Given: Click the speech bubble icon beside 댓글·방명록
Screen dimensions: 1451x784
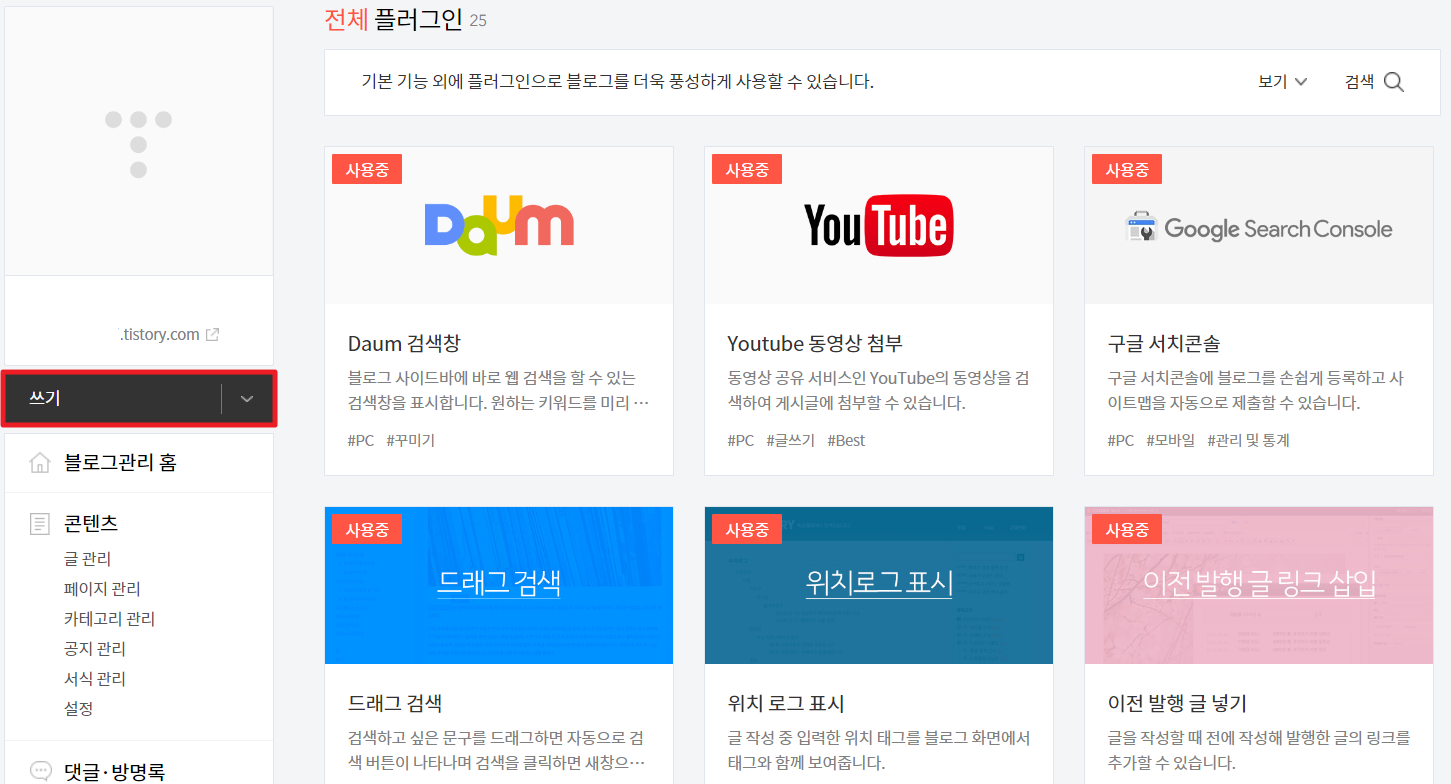Looking at the screenshot, I should tap(40, 772).
